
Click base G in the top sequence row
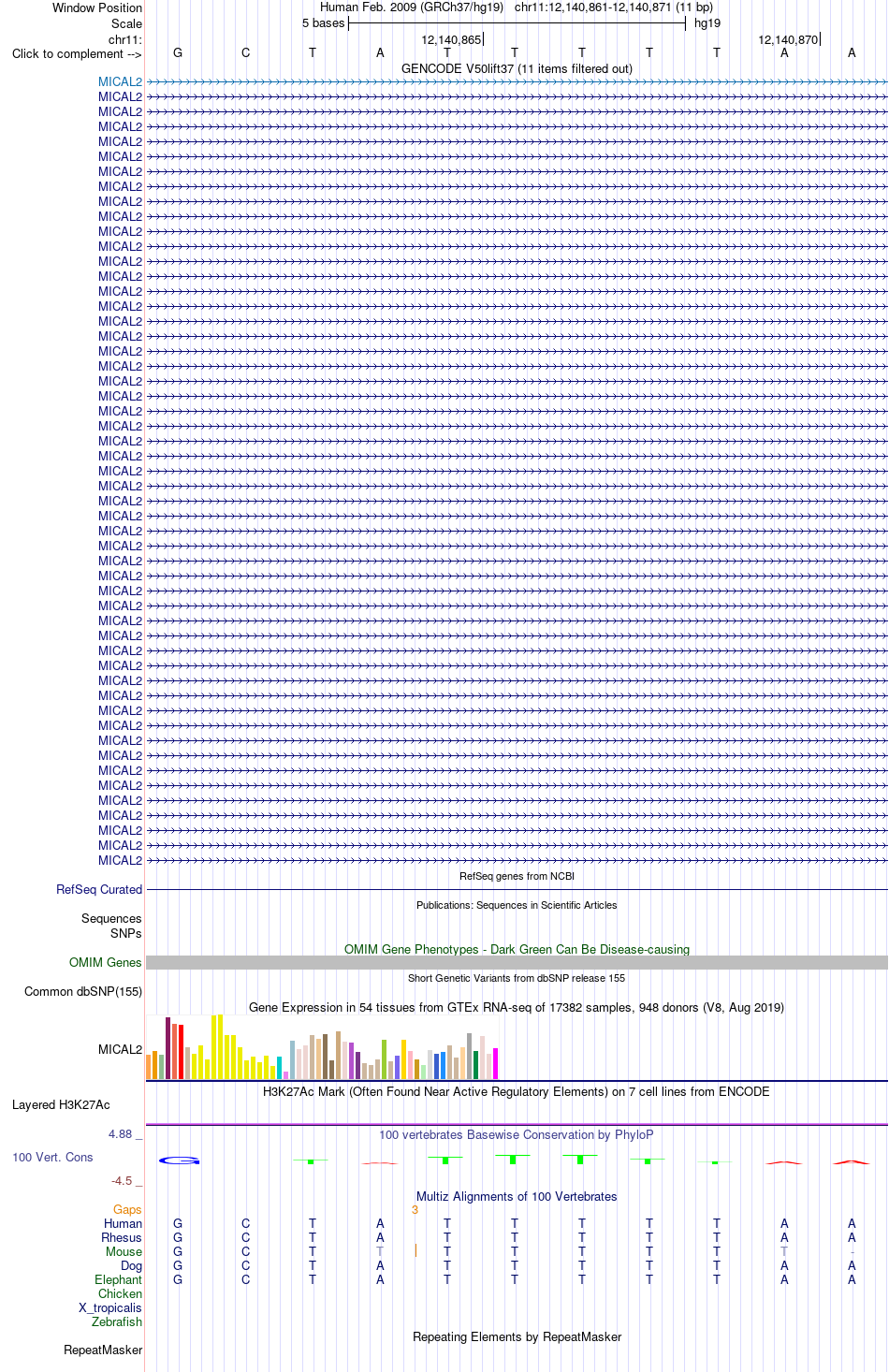pyautogui.click(x=178, y=53)
